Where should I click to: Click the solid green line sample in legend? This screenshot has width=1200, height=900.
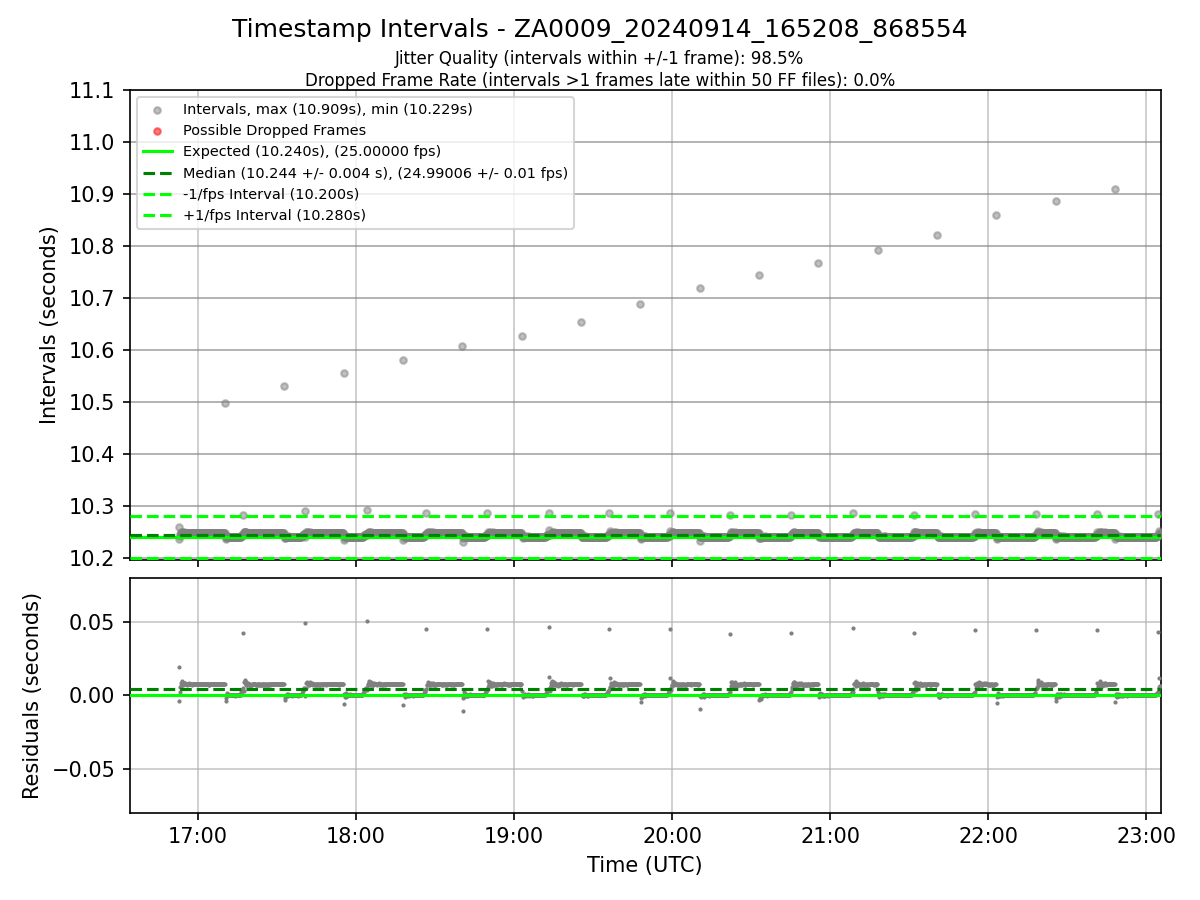click(x=157, y=152)
